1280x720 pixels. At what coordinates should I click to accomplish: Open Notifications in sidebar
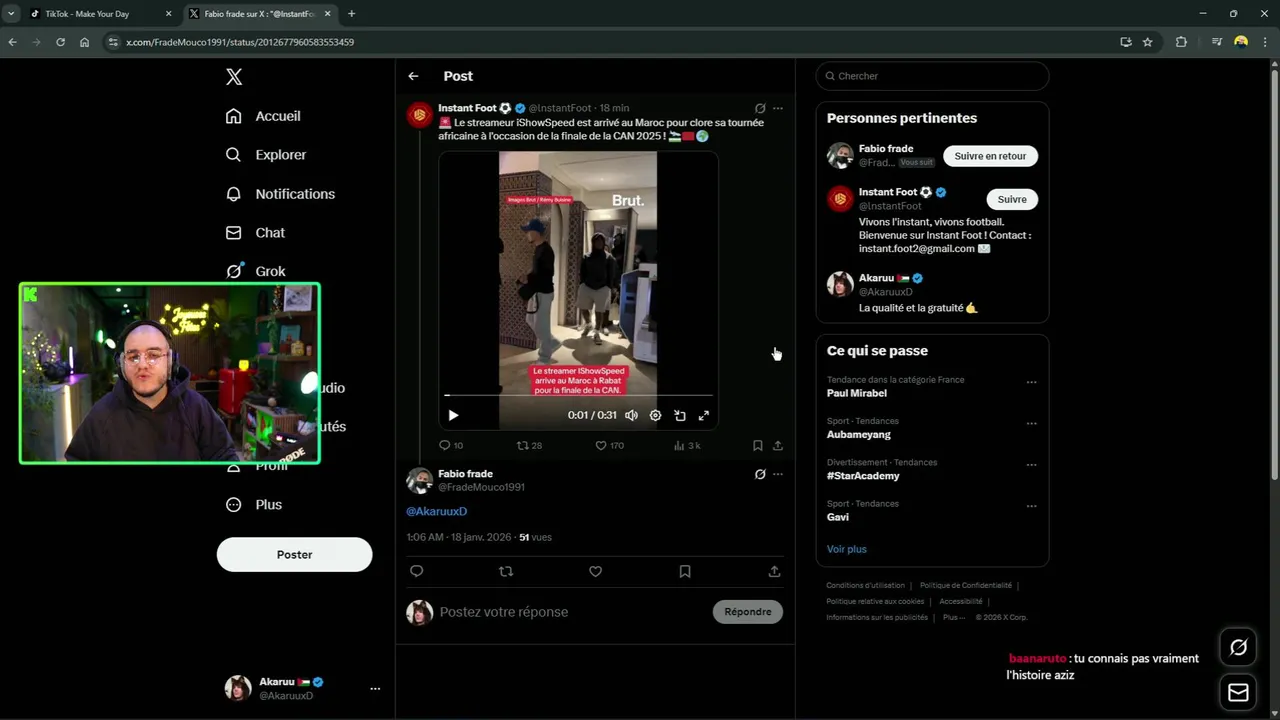pos(281,194)
